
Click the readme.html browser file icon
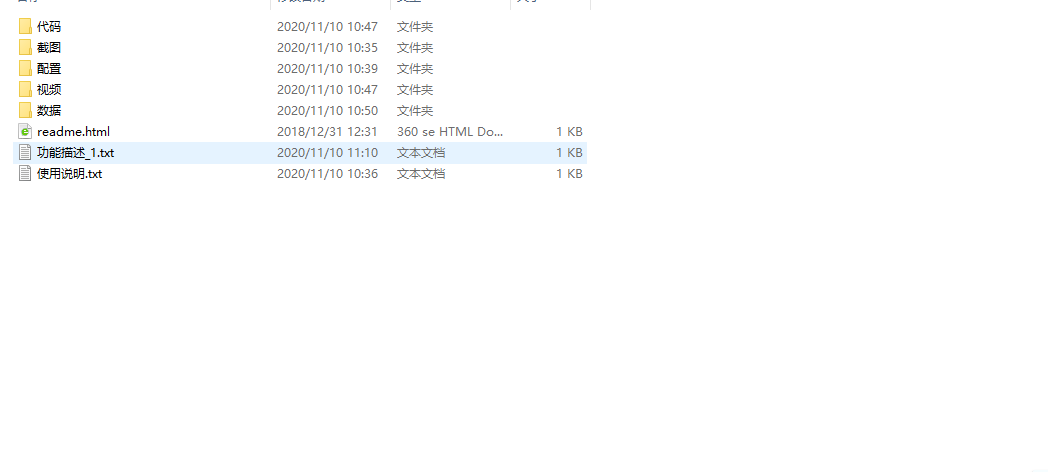25,131
